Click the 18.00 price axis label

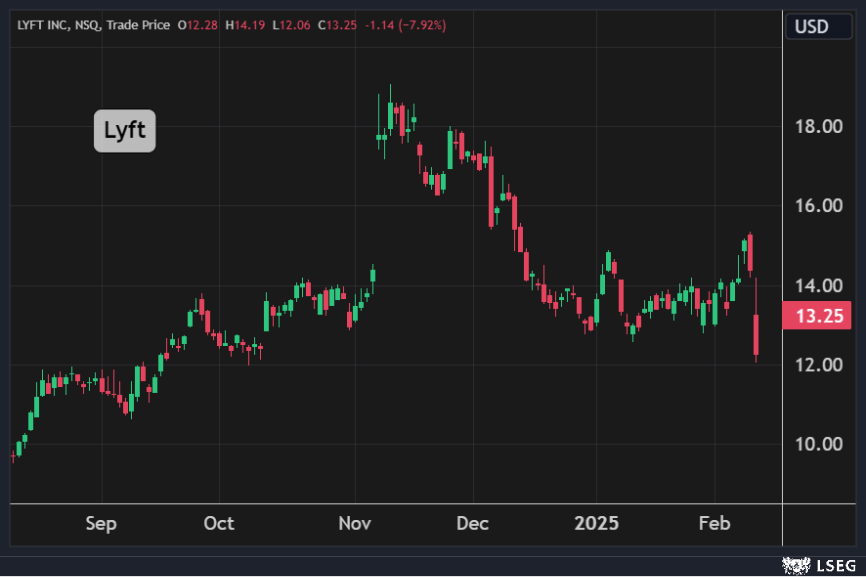[x=819, y=127]
